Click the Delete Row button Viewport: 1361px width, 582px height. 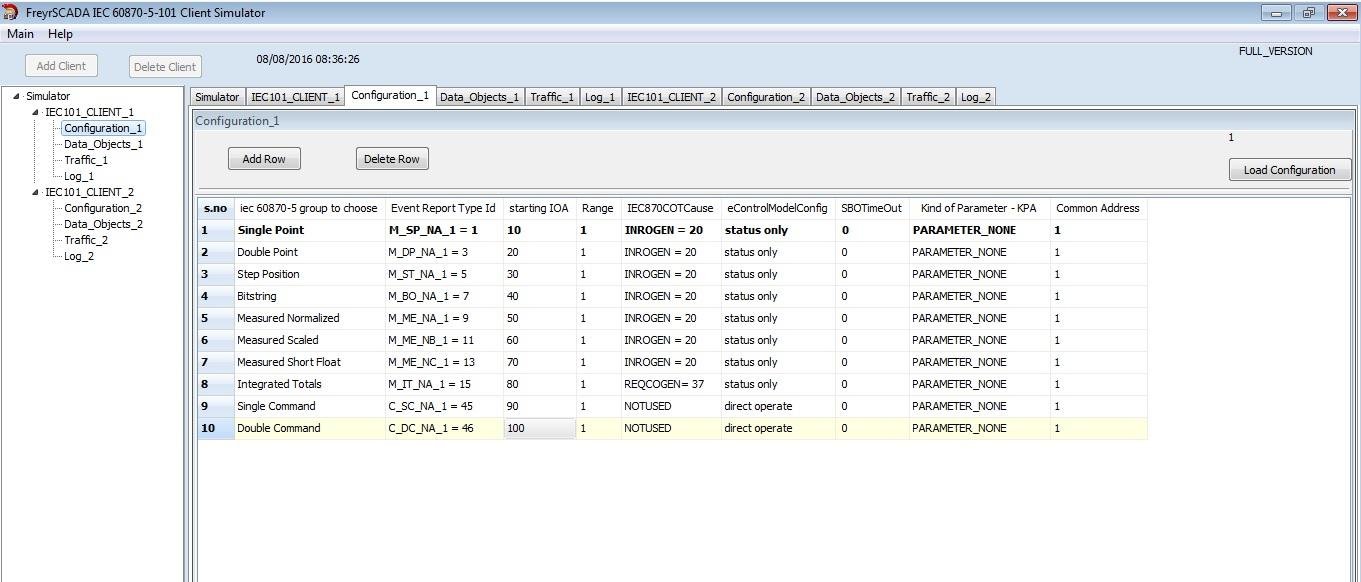392,159
